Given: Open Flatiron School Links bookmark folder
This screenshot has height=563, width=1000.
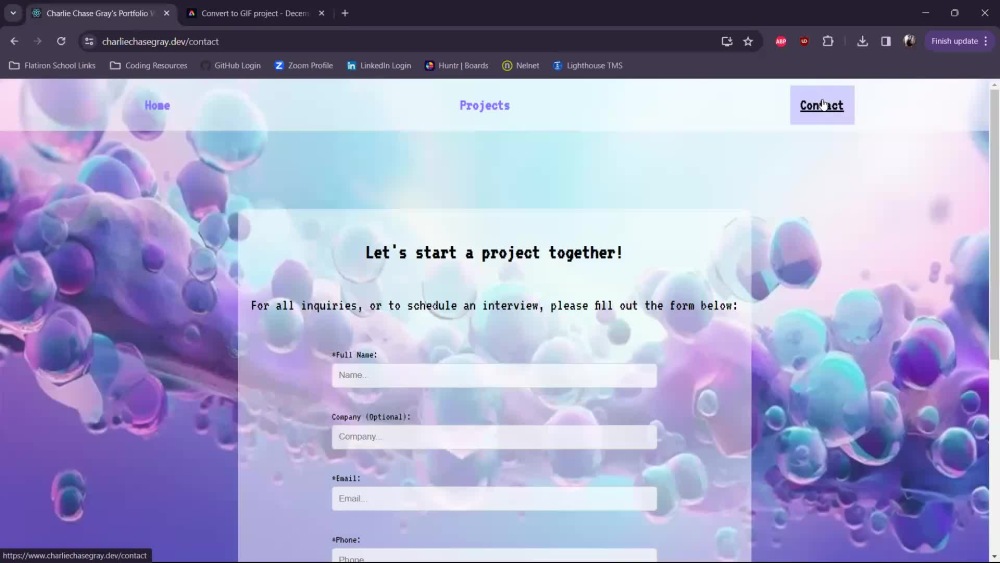Looking at the screenshot, I should click(x=52, y=66).
